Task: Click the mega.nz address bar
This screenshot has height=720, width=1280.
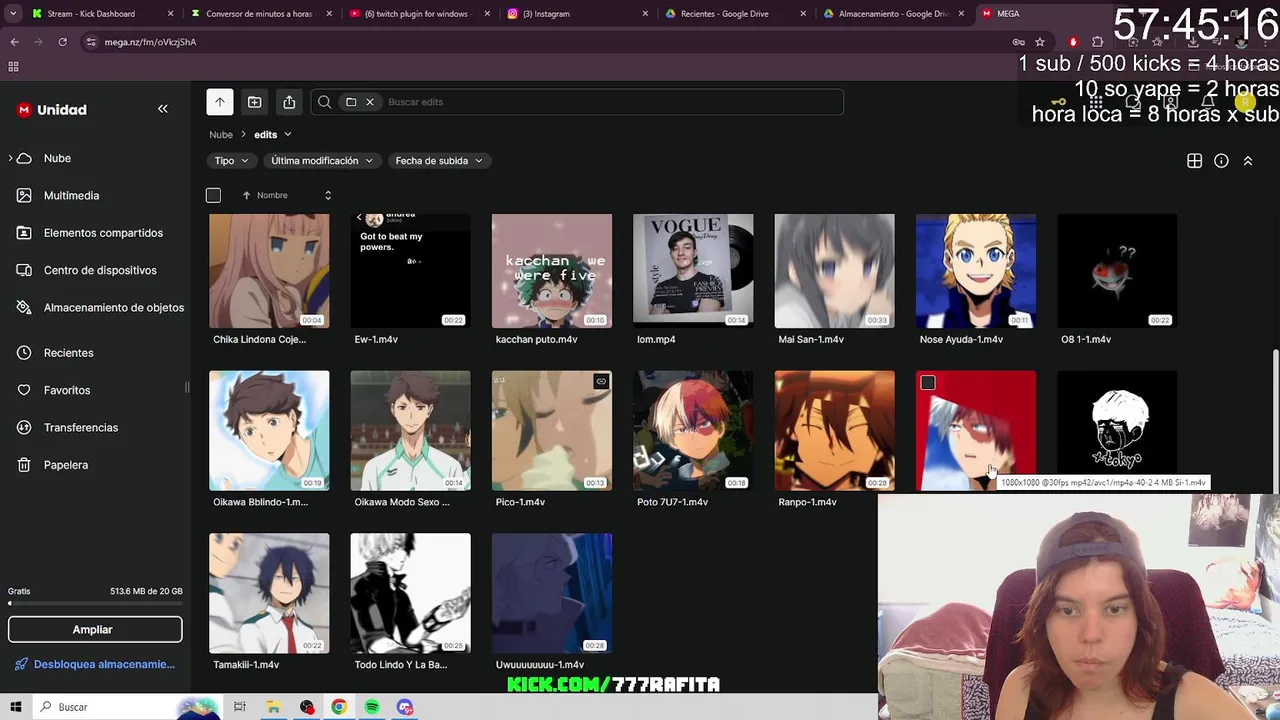Action: click(540, 42)
